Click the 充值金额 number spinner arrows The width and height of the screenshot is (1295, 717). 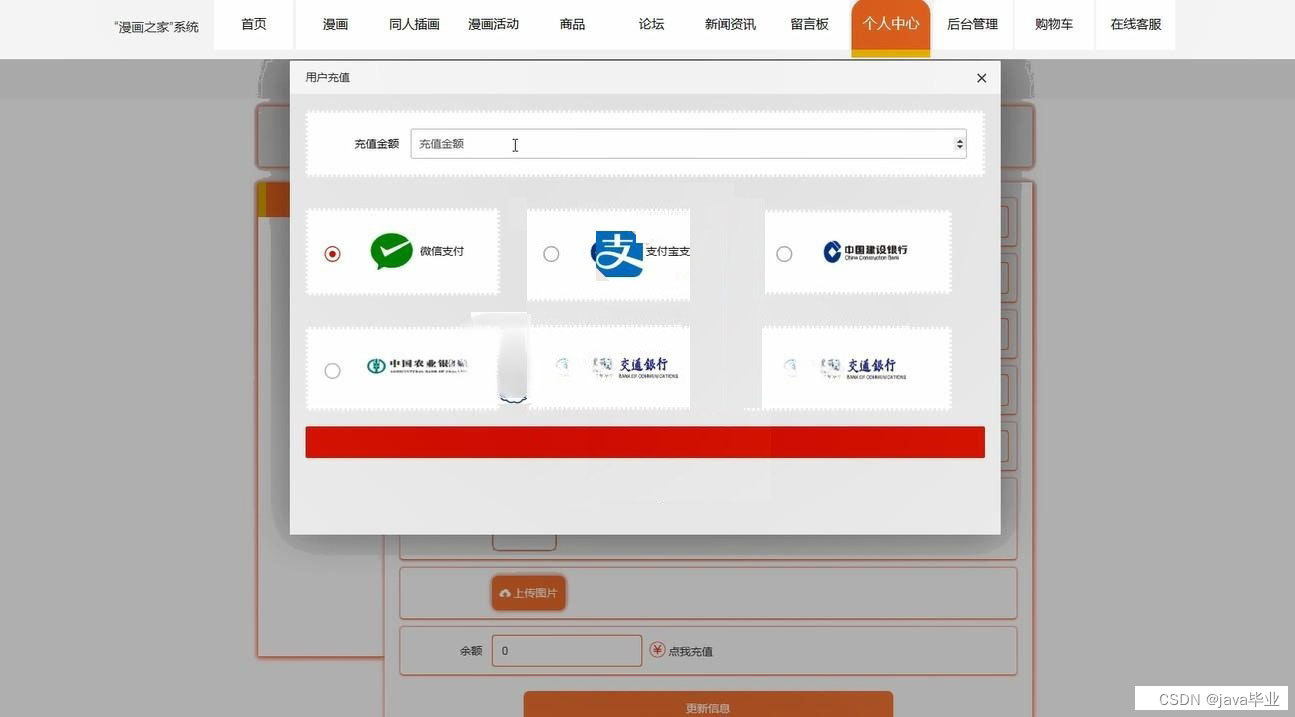(x=960, y=144)
